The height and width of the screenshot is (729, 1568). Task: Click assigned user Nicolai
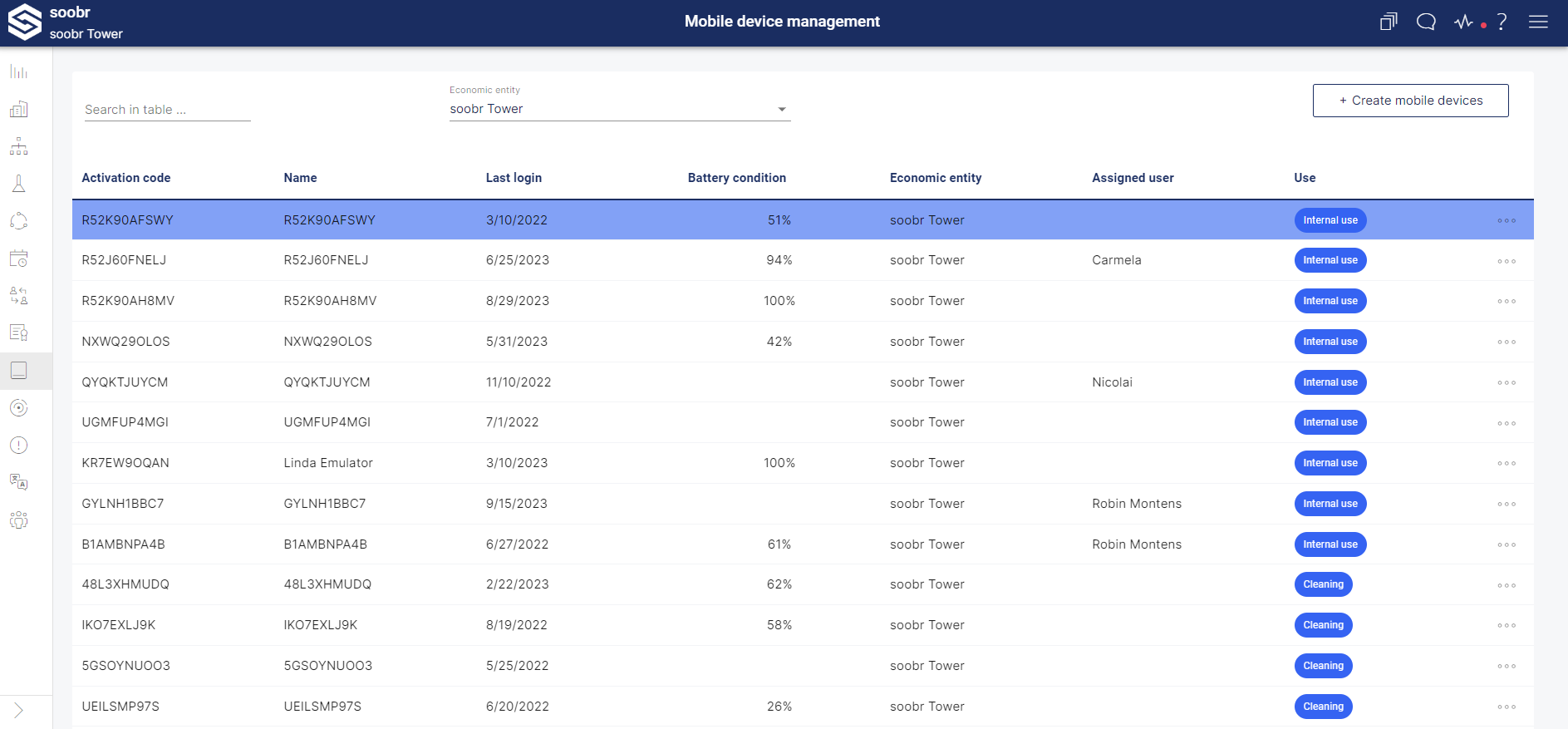coord(1112,382)
